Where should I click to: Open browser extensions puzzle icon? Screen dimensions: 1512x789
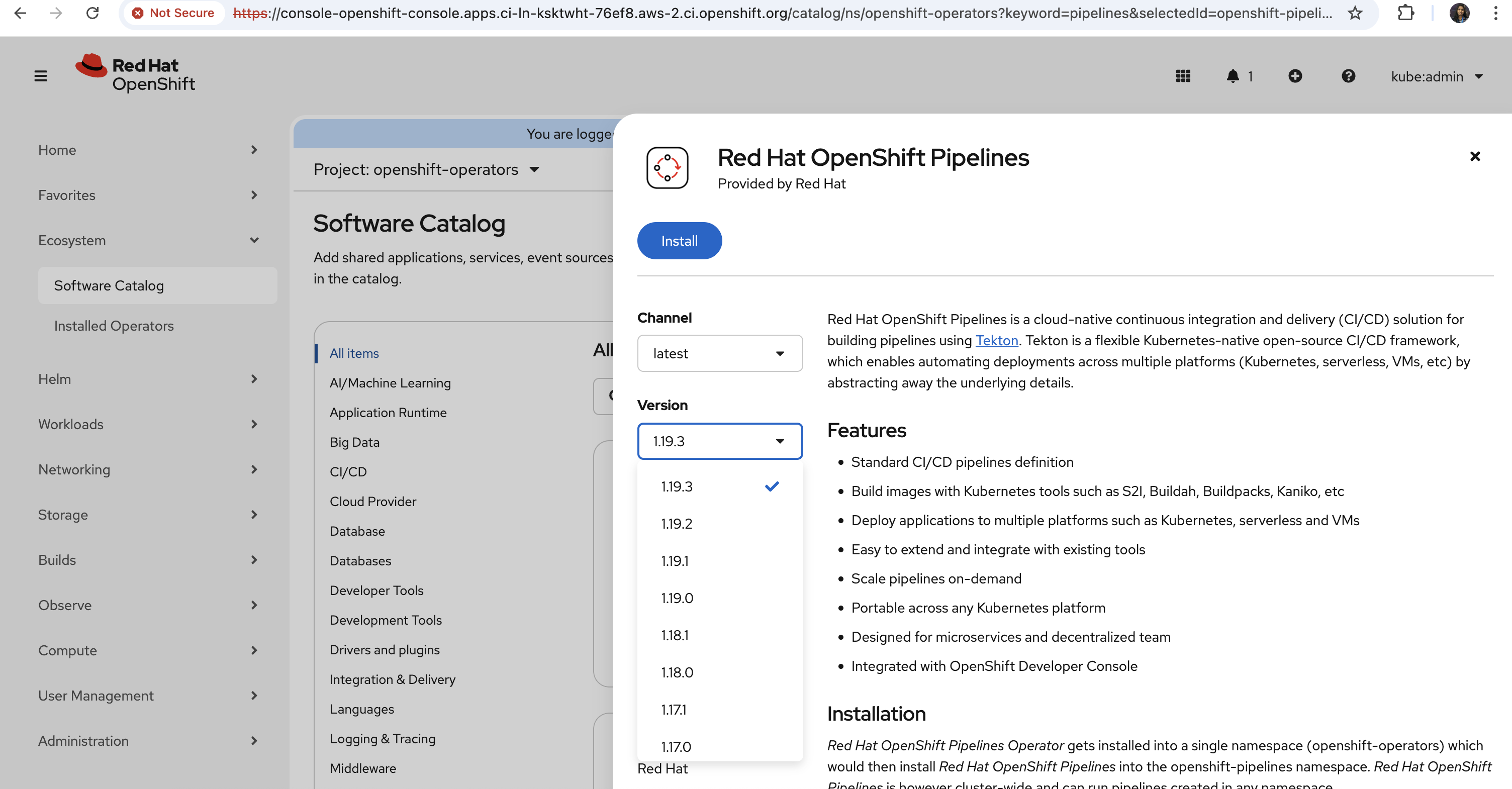coord(1405,13)
